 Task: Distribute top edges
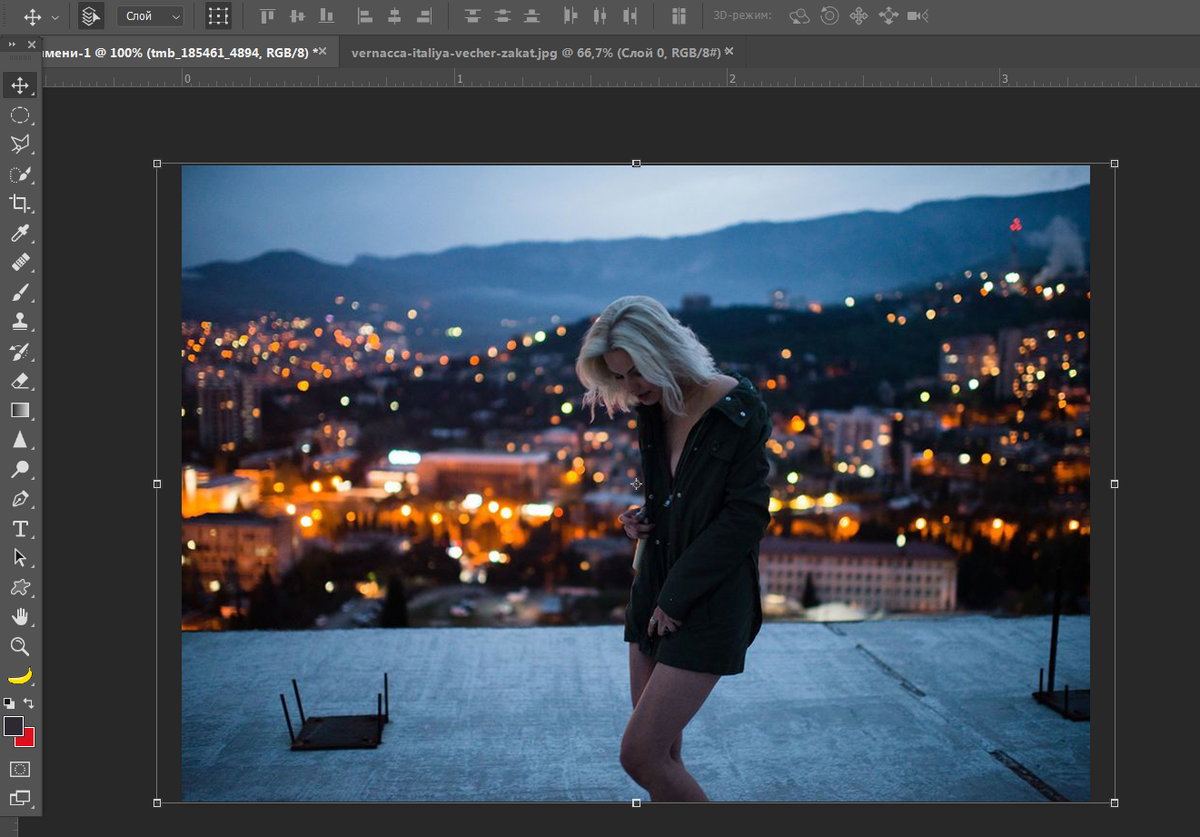[473, 16]
